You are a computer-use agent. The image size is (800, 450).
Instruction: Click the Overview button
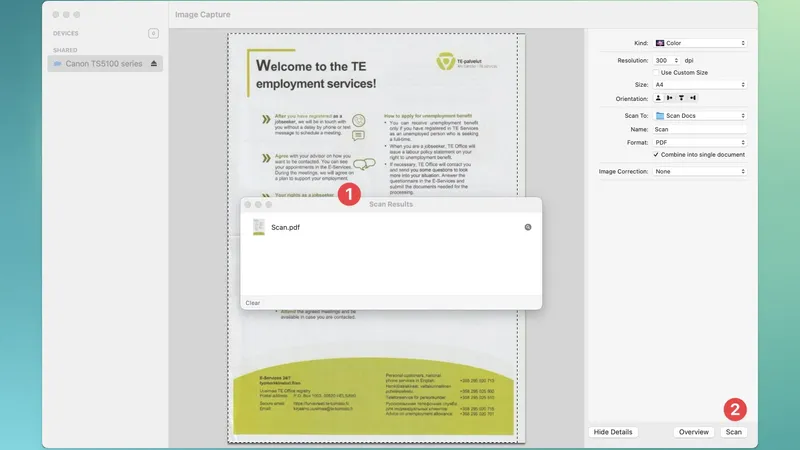pos(693,432)
